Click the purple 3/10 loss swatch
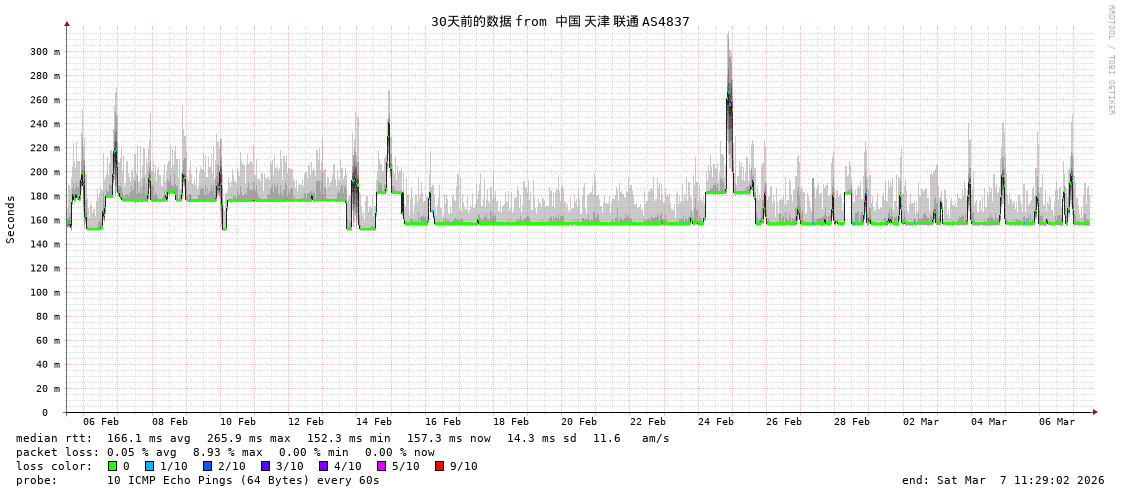 [265, 466]
